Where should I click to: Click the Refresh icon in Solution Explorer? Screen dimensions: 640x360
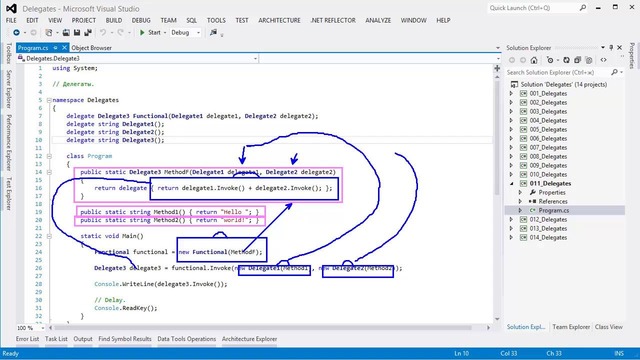tap(566, 60)
